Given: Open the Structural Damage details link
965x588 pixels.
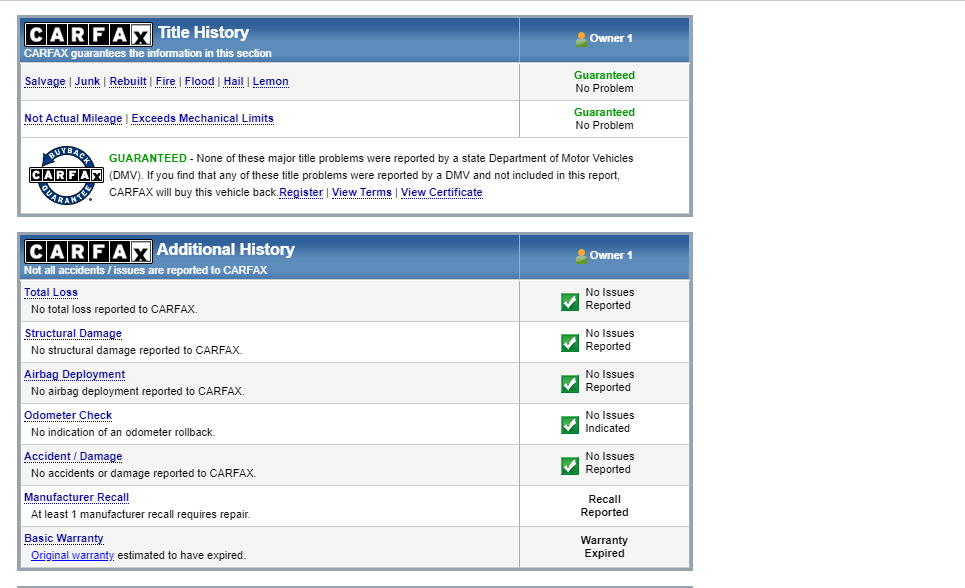Looking at the screenshot, I should 73,333.
